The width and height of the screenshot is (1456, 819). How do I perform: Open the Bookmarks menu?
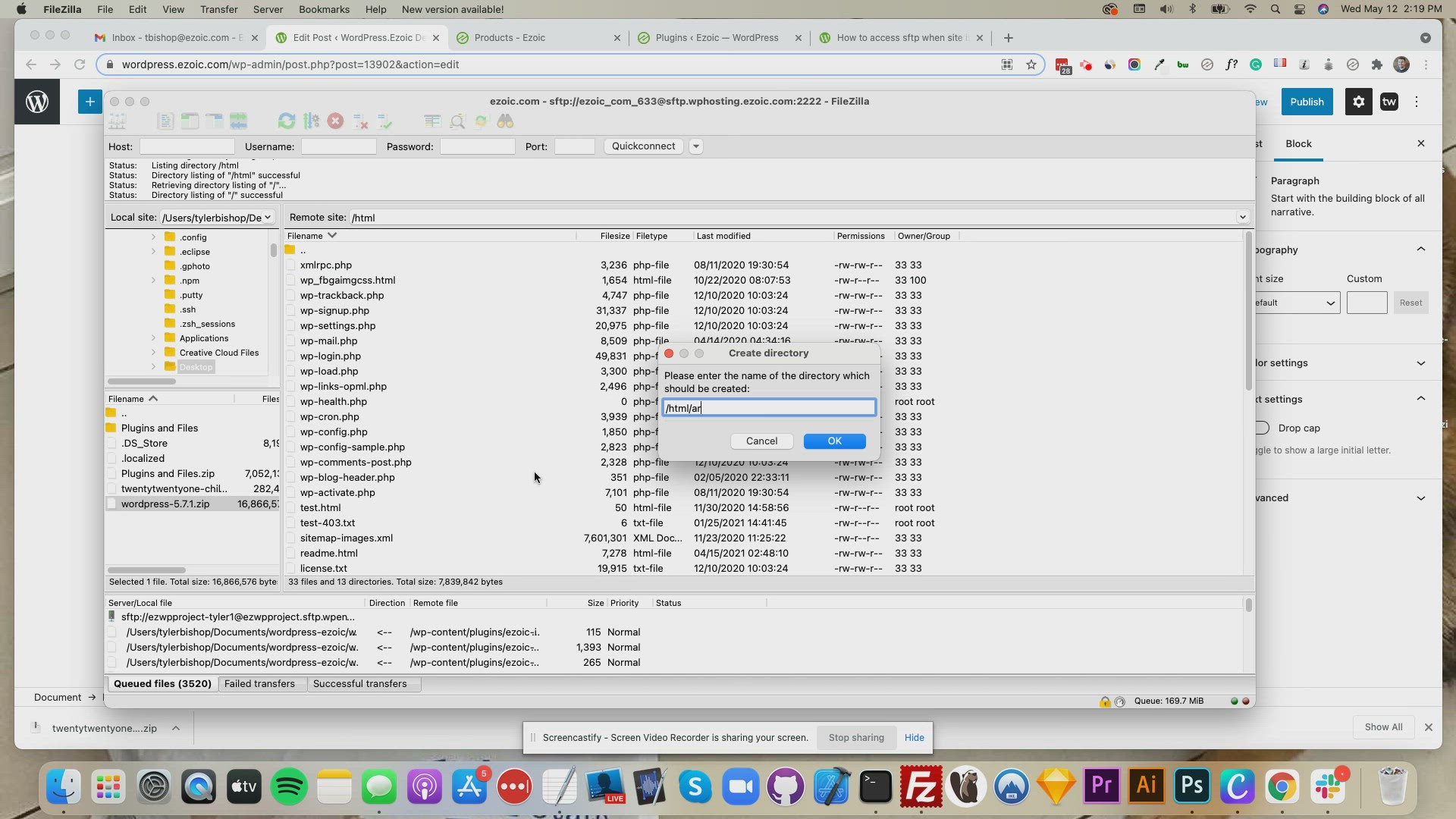coord(324,9)
